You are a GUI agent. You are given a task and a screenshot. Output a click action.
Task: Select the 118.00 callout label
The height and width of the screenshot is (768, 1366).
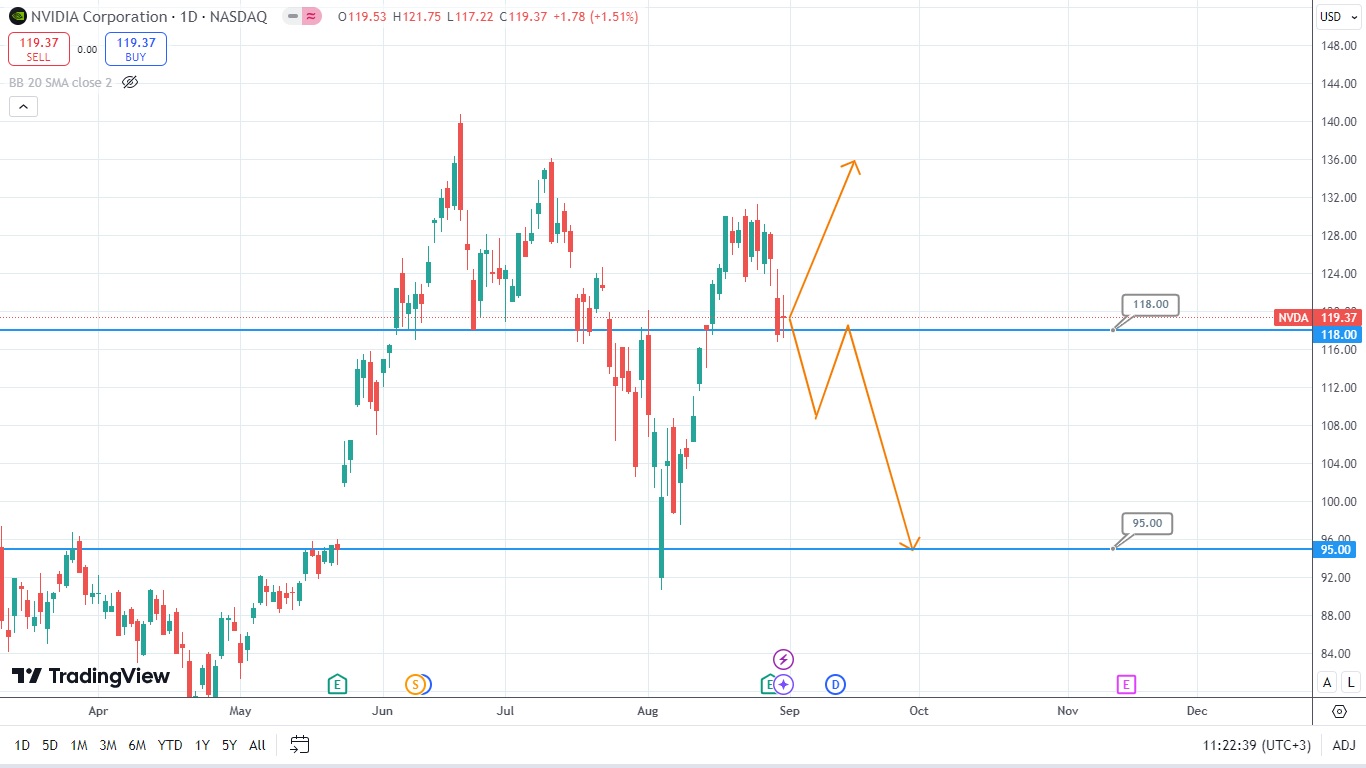pos(1151,306)
